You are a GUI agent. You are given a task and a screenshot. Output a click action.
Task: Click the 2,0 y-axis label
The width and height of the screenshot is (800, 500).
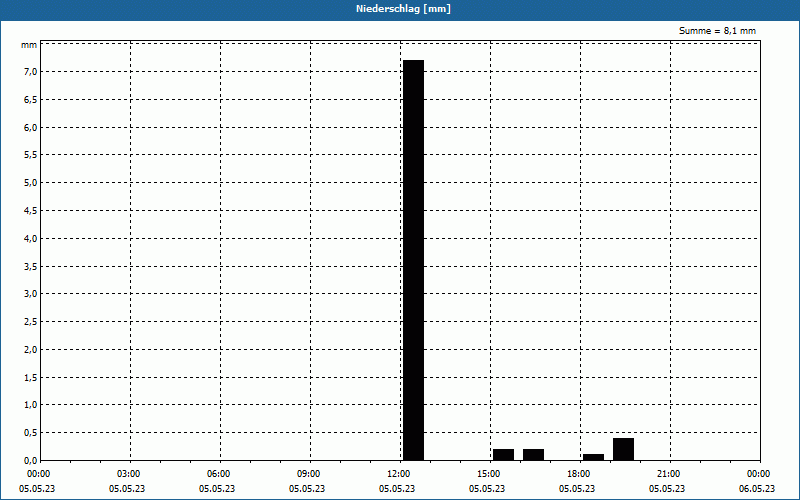31,349
